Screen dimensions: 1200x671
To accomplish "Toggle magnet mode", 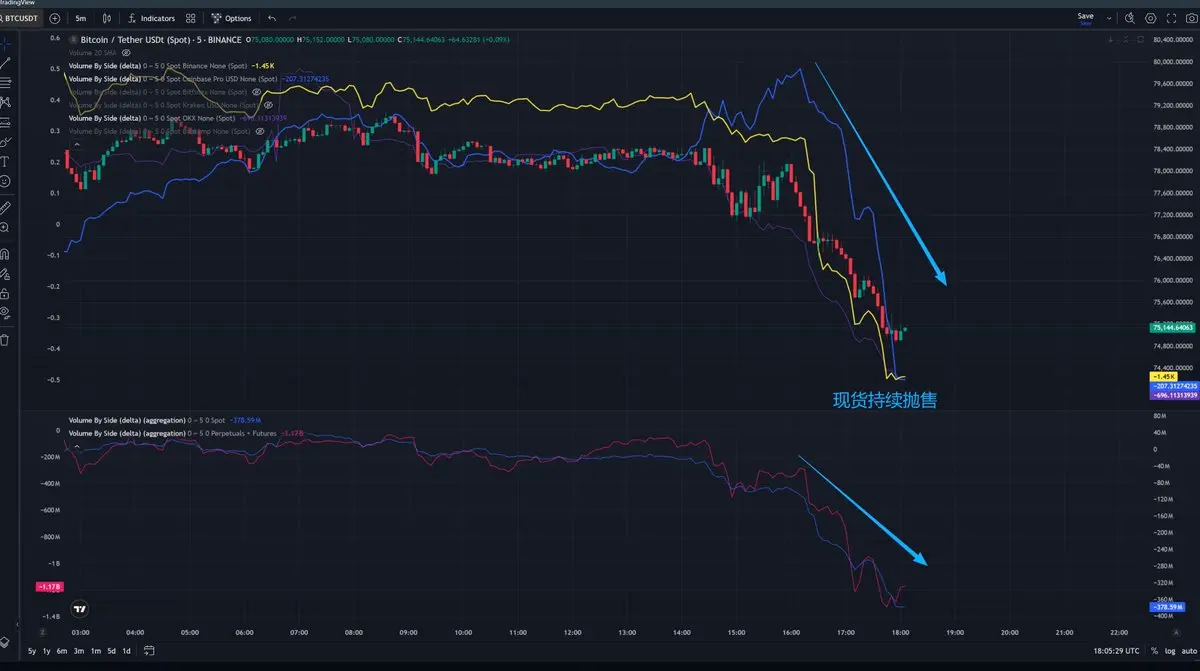I will coord(6,254).
